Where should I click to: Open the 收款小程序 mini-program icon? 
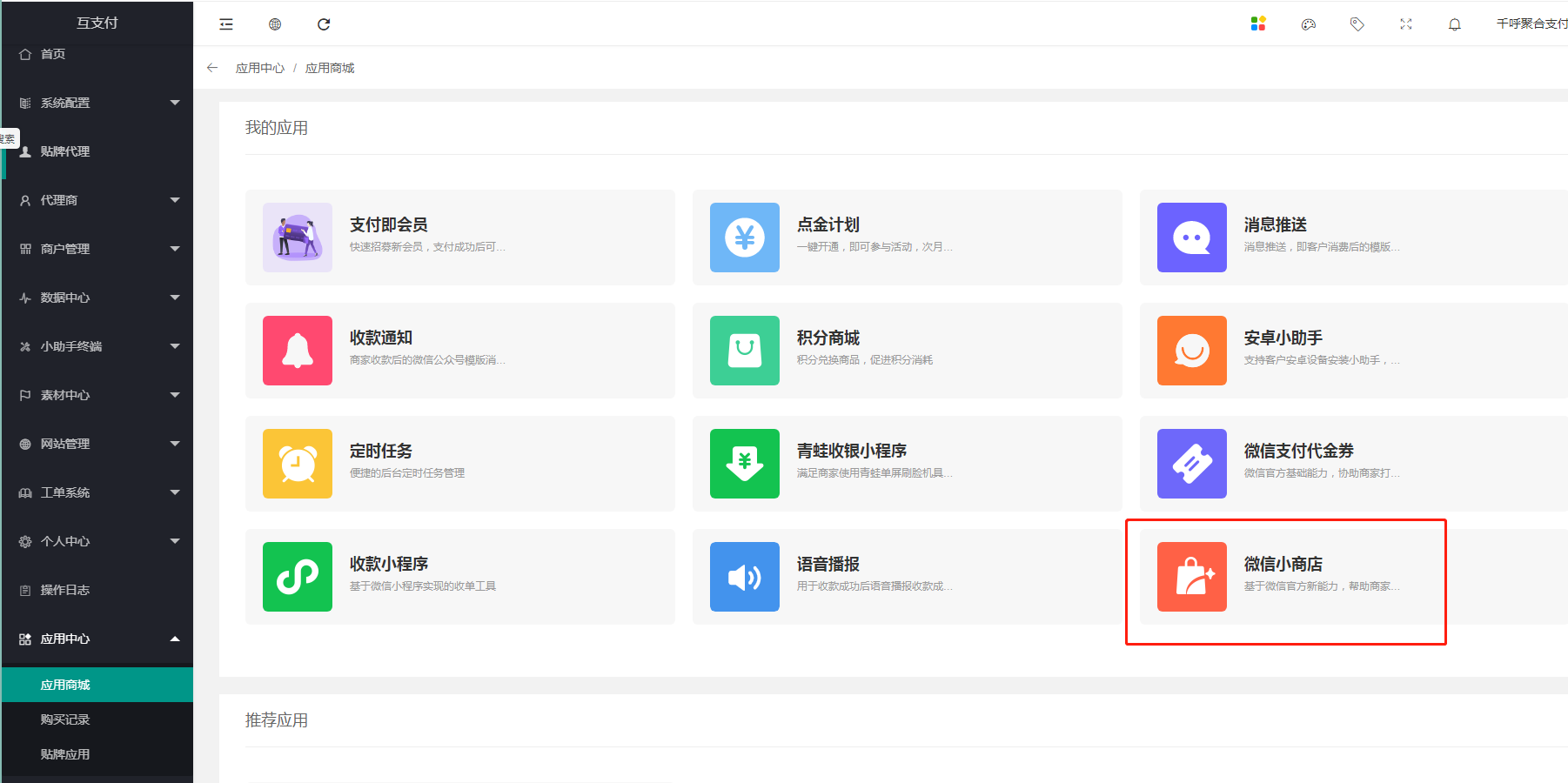(298, 577)
